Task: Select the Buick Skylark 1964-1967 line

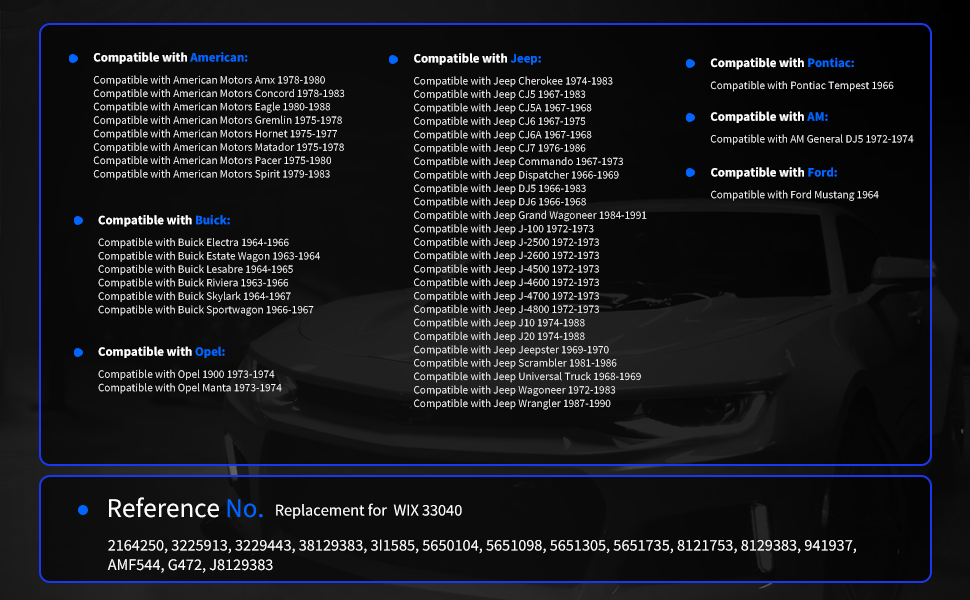Action: [194, 296]
